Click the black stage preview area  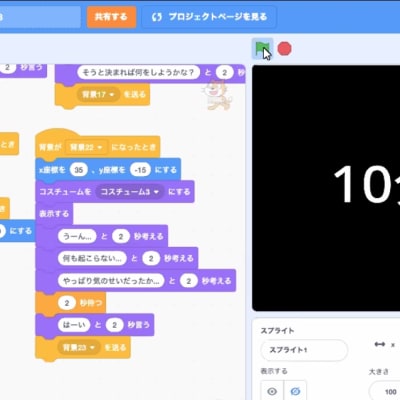coord(326,188)
